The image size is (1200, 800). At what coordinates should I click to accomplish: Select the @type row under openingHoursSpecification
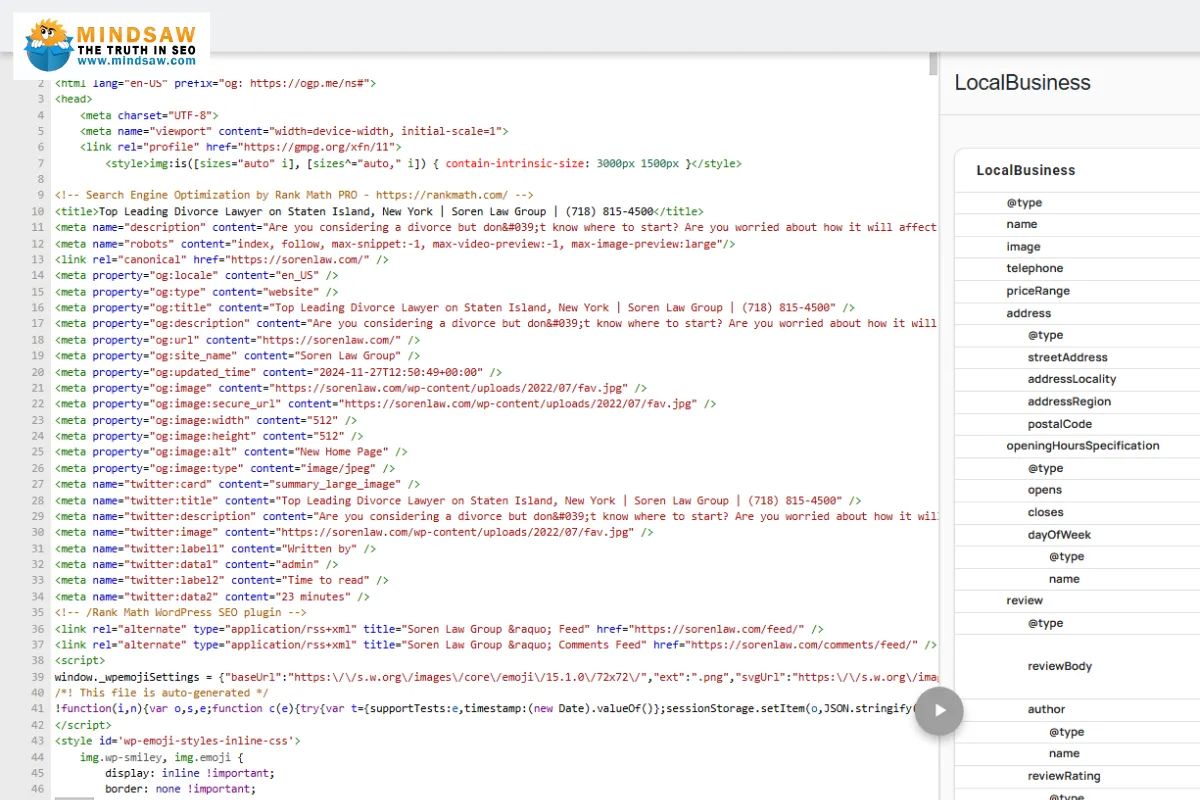(1077, 468)
